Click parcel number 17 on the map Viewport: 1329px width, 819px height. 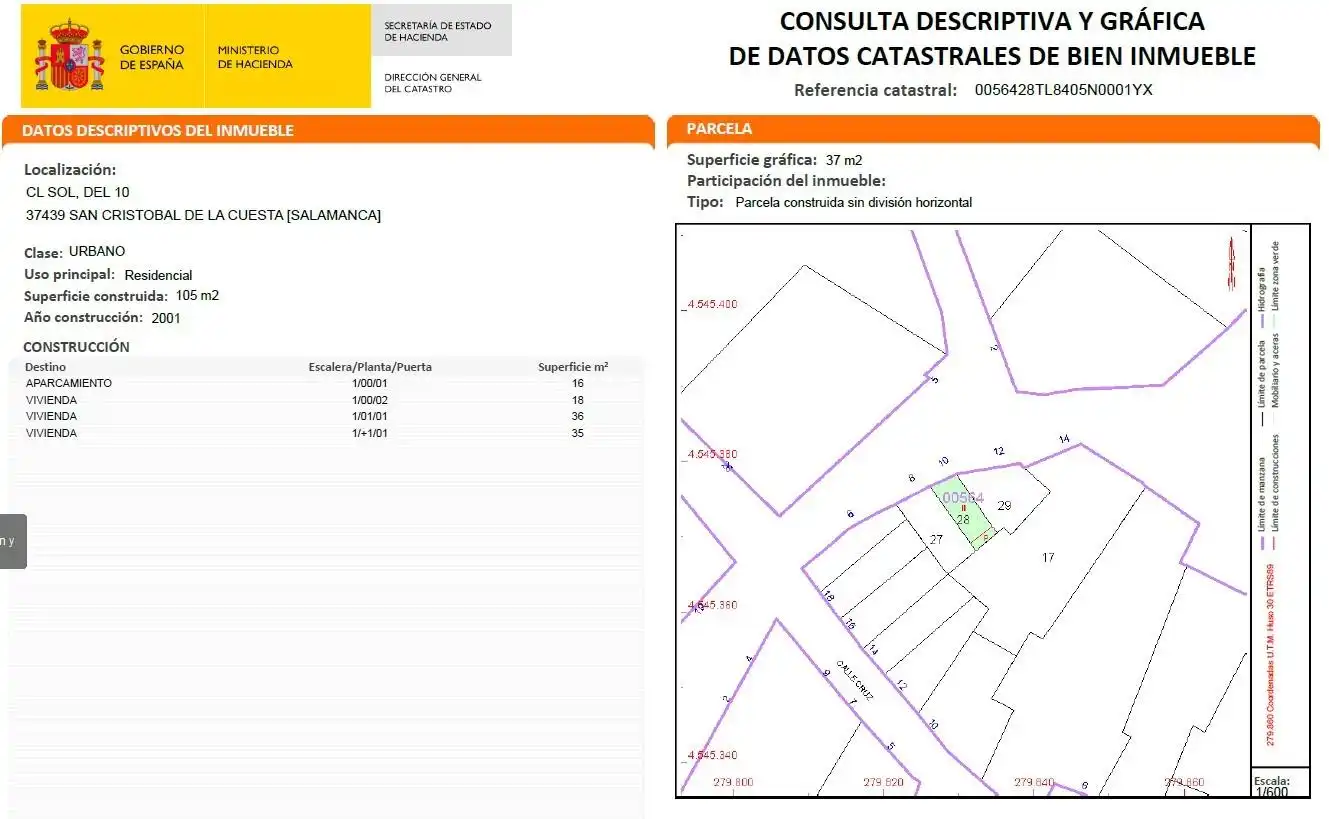(x=1048, y=557)
